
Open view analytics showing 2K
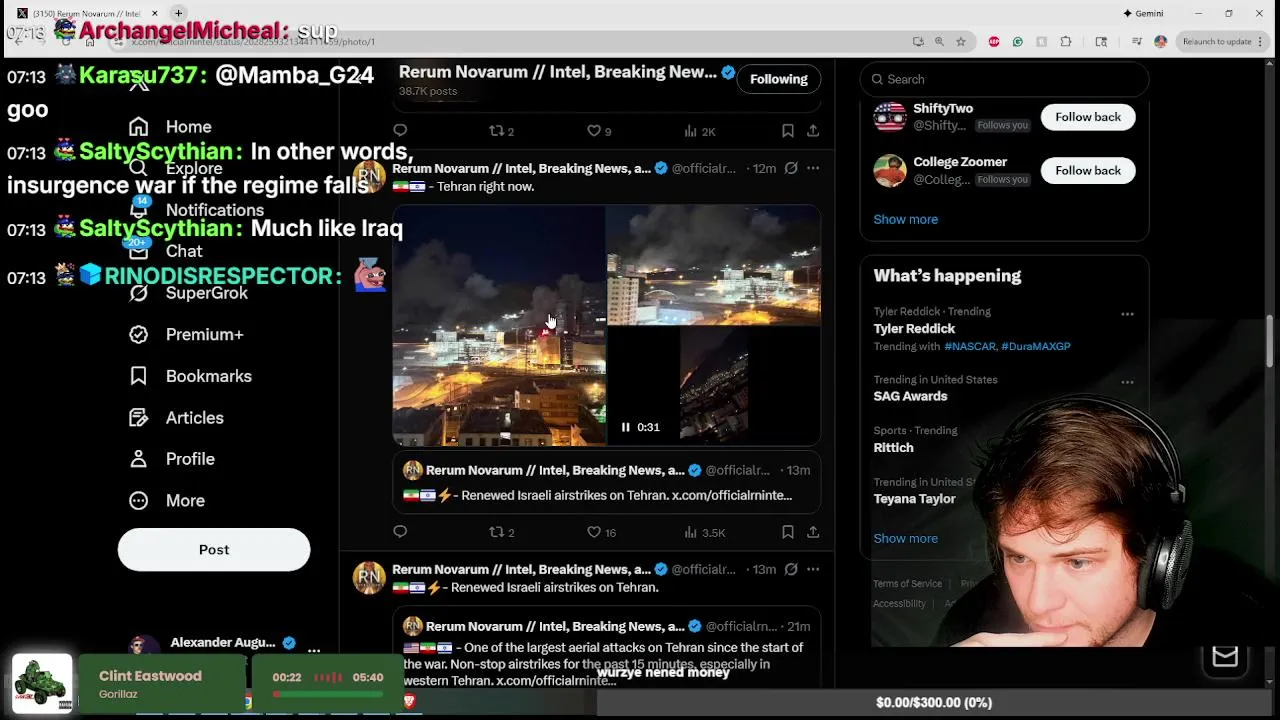tap(700, 131)
